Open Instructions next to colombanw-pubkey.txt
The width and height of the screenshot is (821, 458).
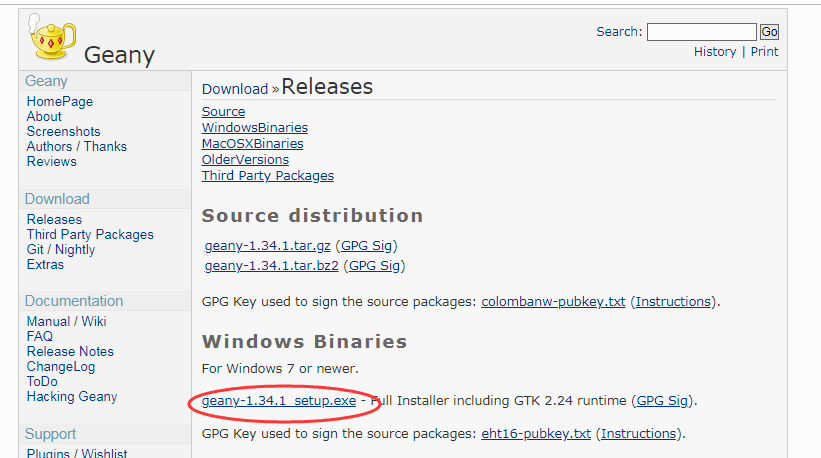click(673, 301)
